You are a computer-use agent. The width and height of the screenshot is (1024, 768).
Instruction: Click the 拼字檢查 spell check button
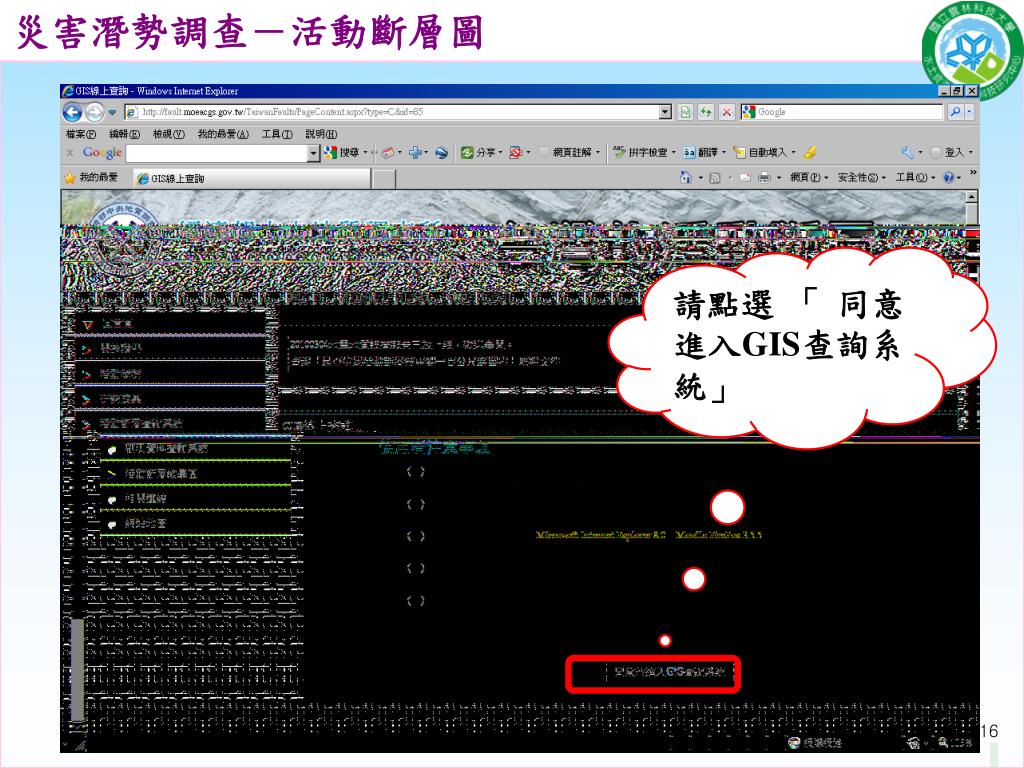(x=640, y=153)
